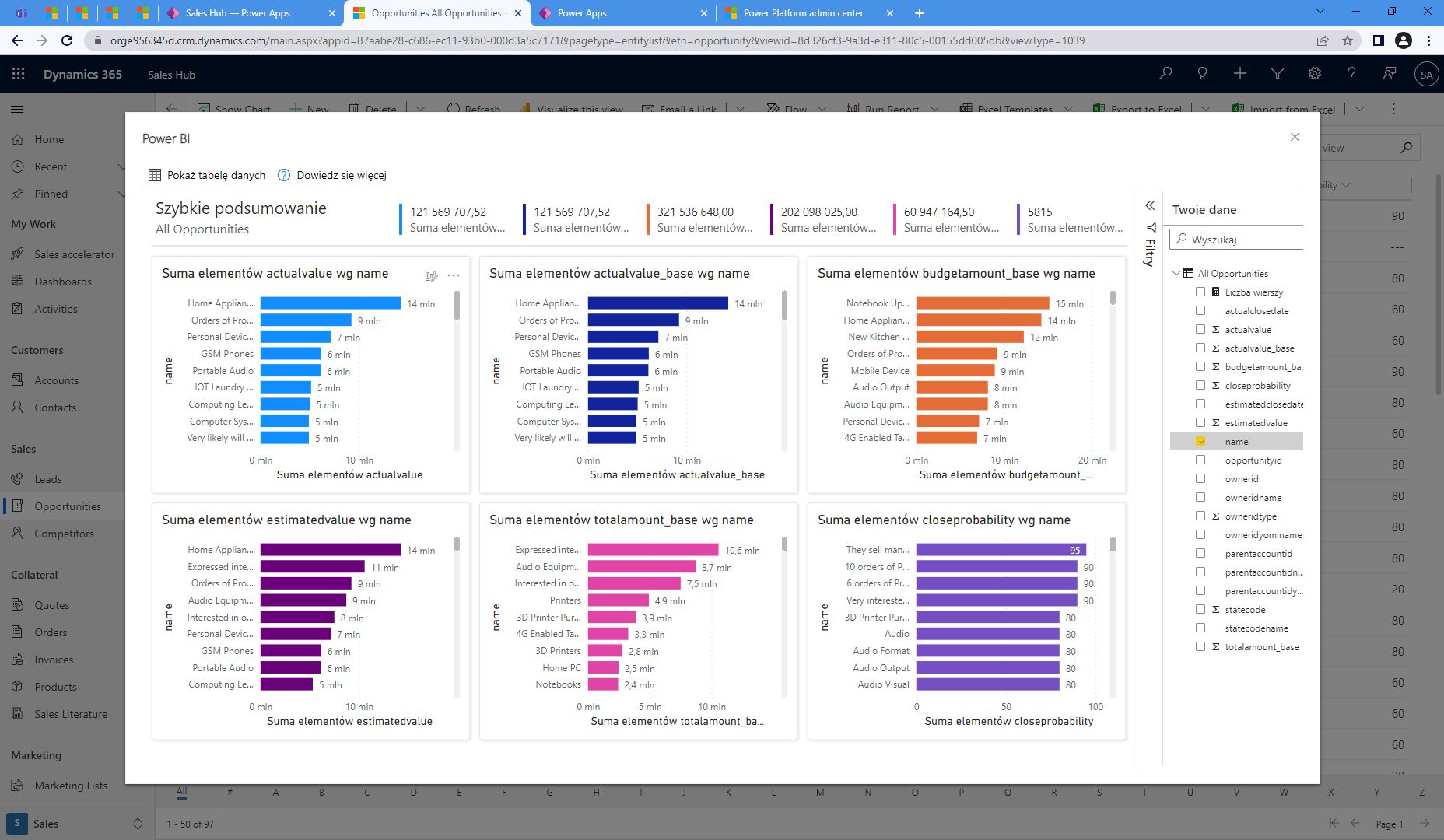Open more options menu on the actualvalue chart
1444x840 pixels.
454,275
